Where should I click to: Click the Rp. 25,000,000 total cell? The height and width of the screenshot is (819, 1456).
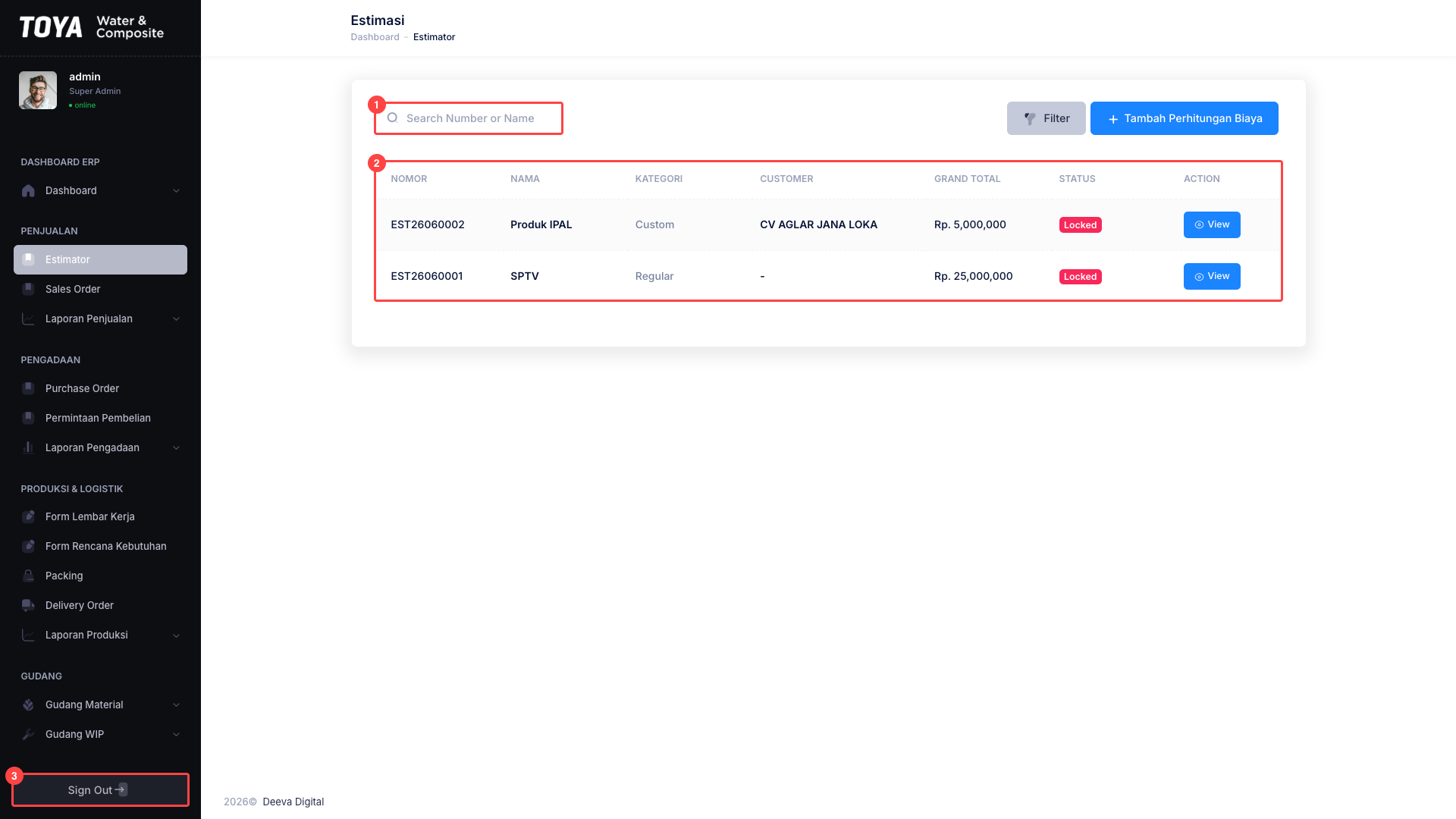tap(973, 276)
